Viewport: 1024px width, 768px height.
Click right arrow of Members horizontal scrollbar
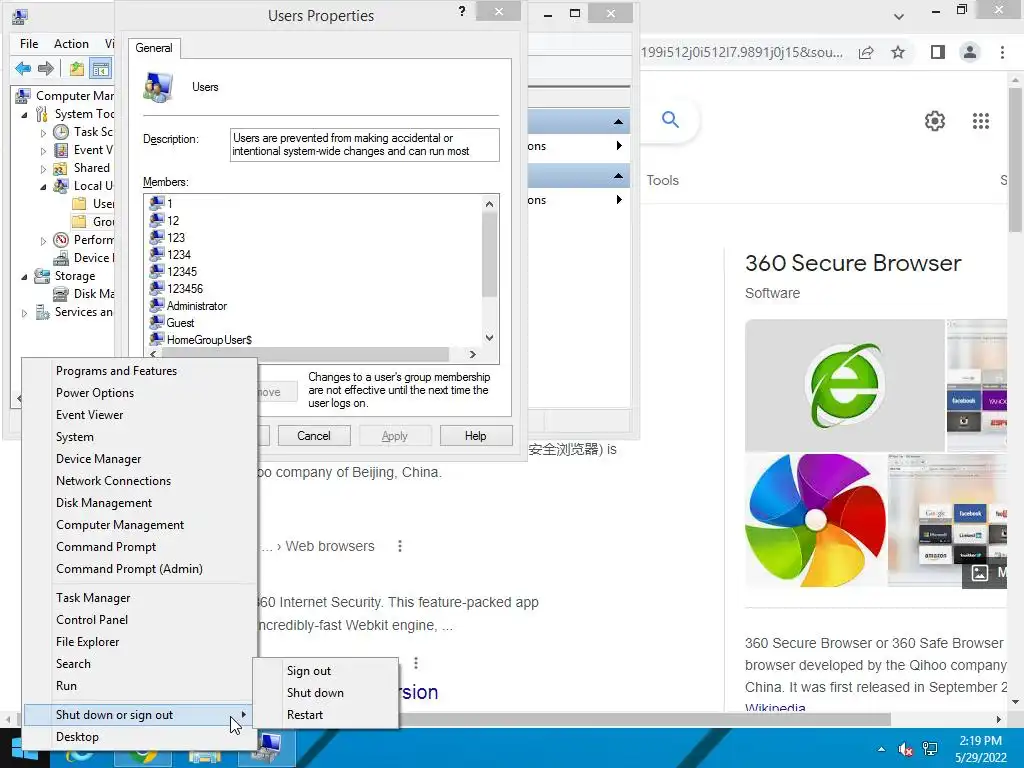click(473, 354)
